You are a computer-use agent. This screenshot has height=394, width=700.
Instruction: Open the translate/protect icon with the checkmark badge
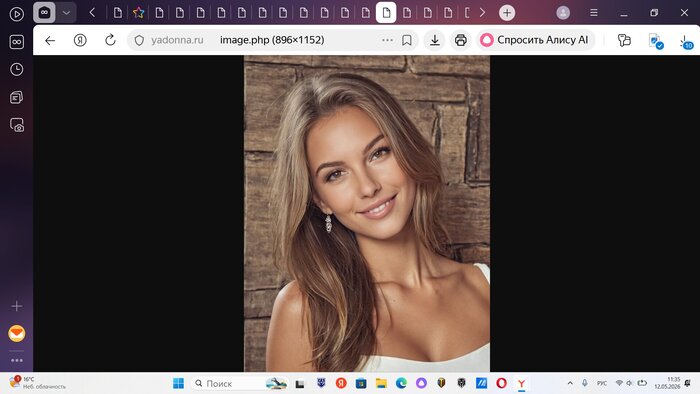tap(656, 41)
